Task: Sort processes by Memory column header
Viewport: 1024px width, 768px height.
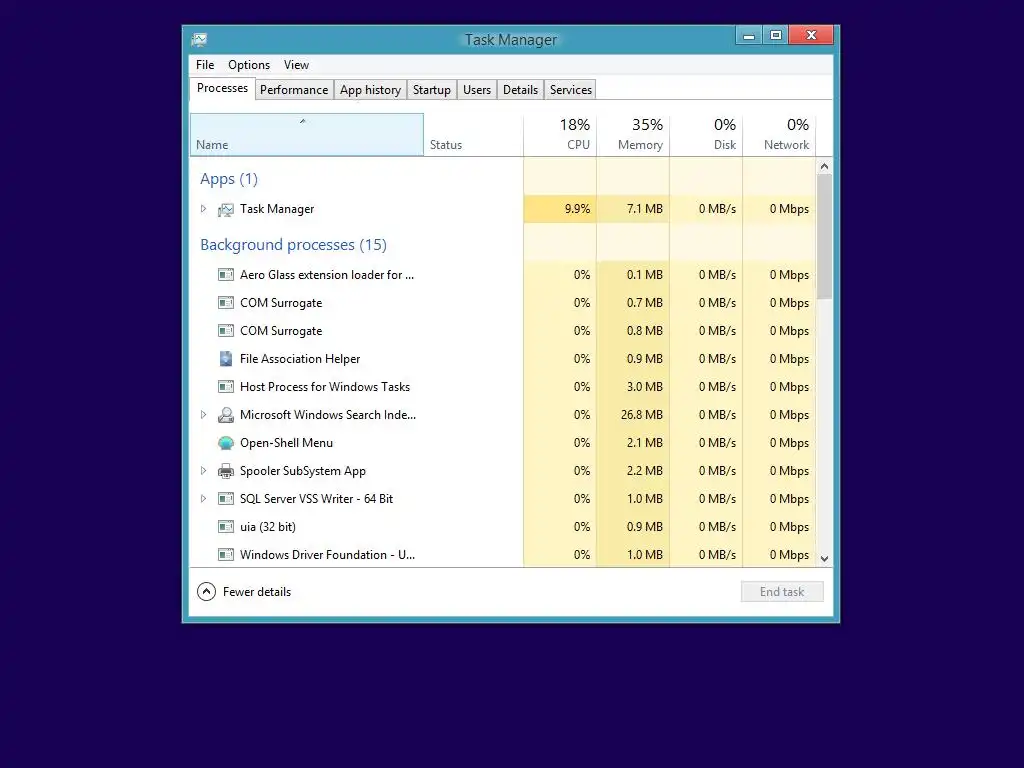Action: 633,135
